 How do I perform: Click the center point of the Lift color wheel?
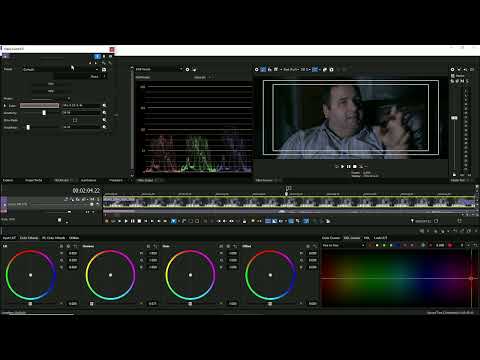click(31, 275)
